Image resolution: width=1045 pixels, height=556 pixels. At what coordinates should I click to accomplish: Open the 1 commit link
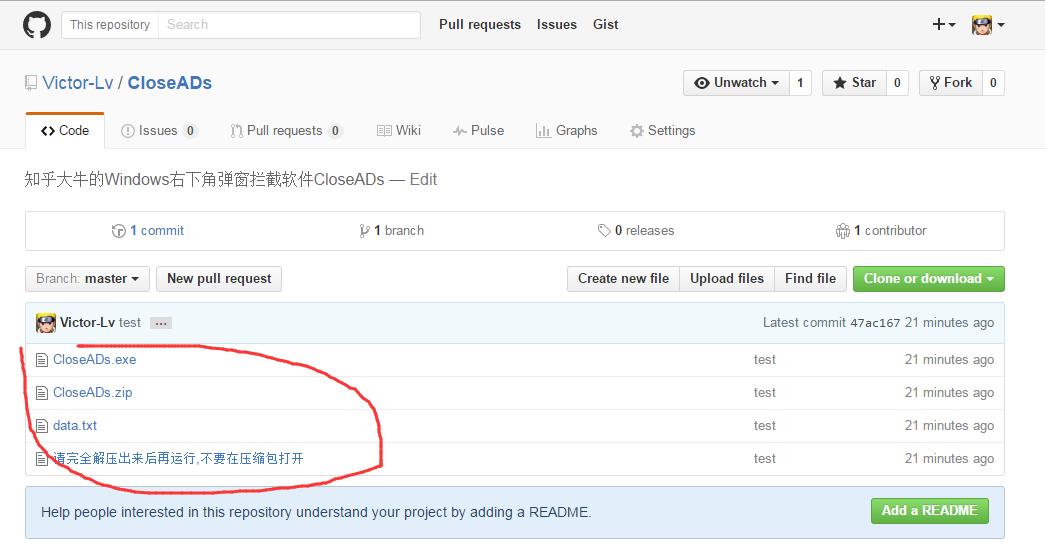pos(157,231)
